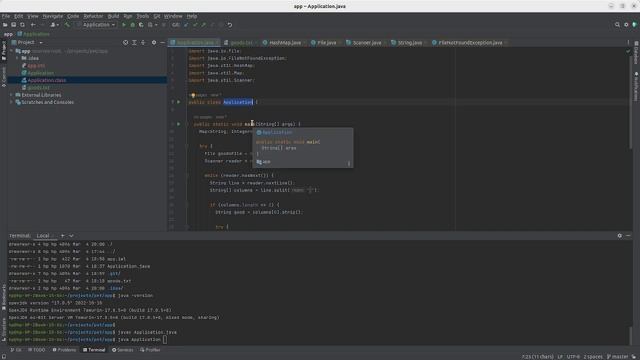This screenshot has width=640, height=360.
Task: Collapse the app root project node
Action: pyautogui.click(x=12, y=51)
